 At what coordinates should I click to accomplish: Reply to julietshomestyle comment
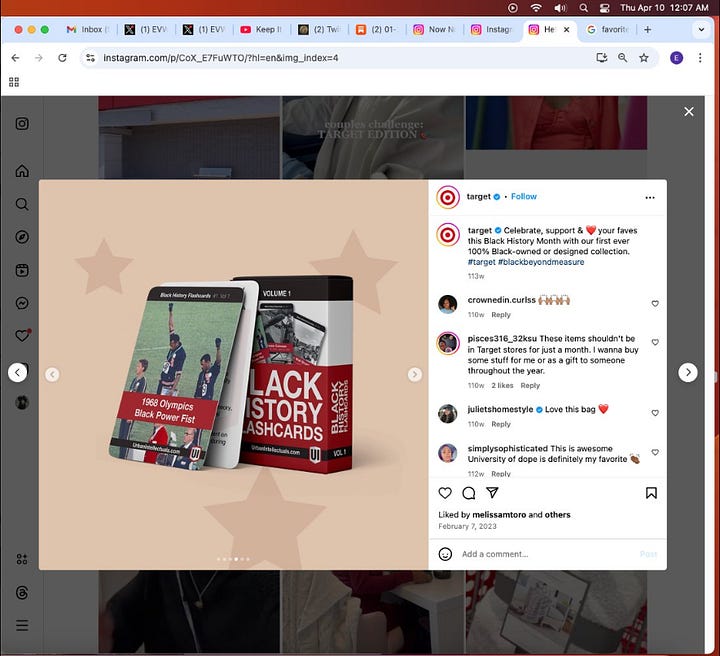[501, 424]
